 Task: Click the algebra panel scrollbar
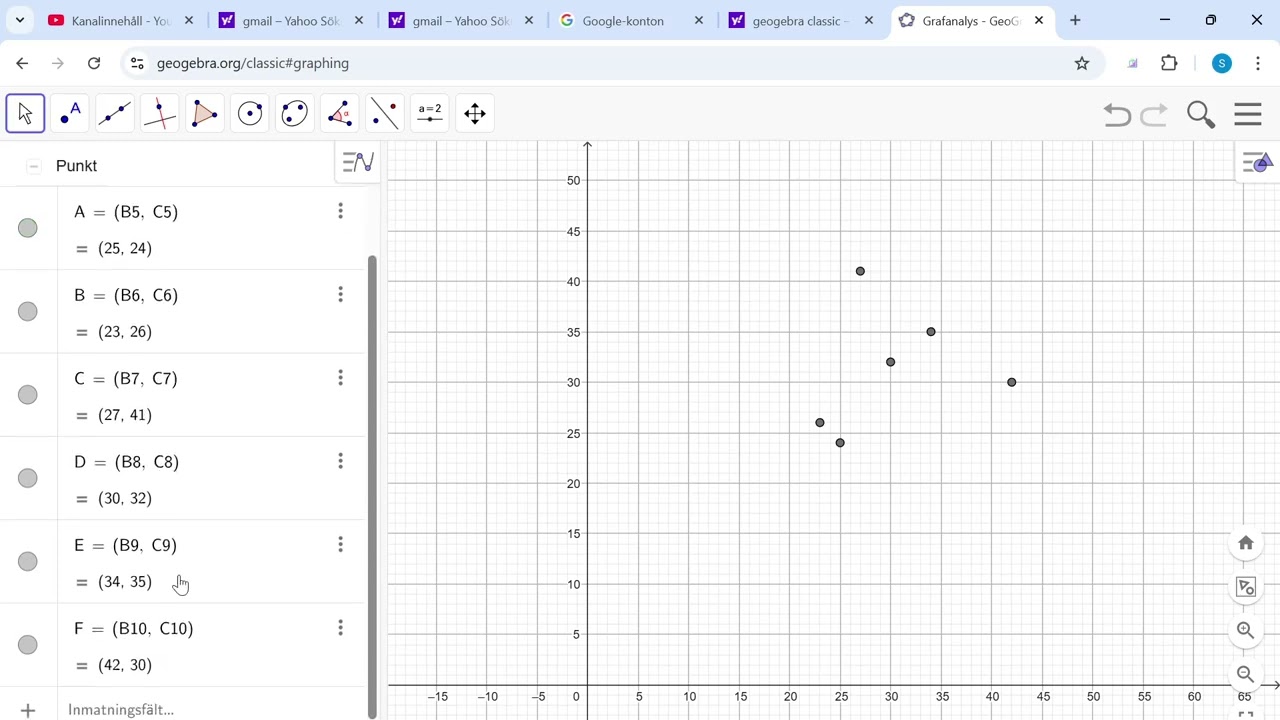[x=372, y=487]
